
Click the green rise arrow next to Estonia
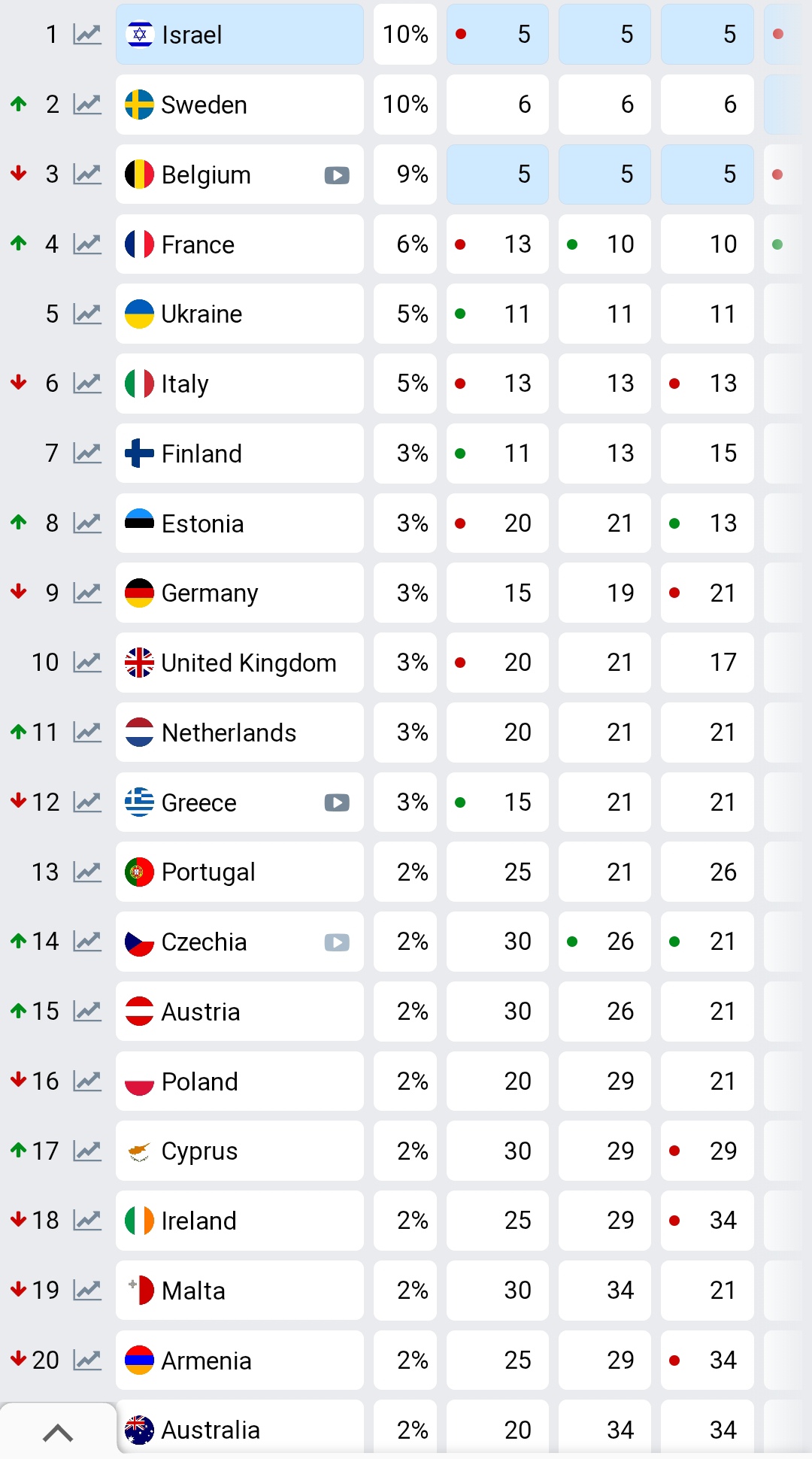tap(18, 523)
